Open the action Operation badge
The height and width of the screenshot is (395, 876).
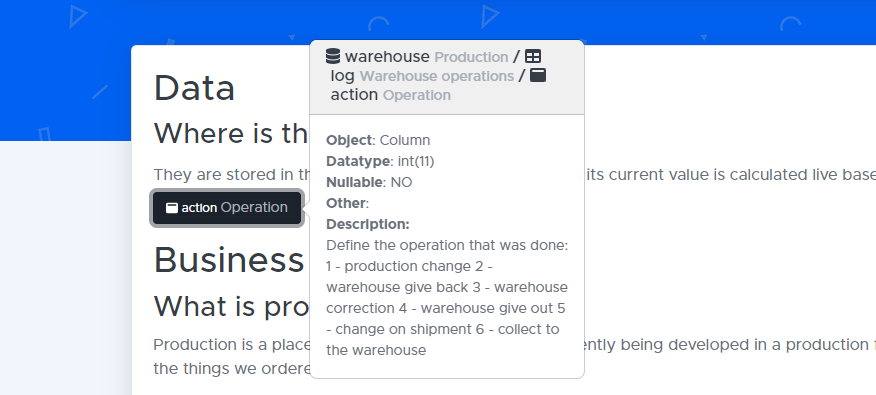[227, 208]
